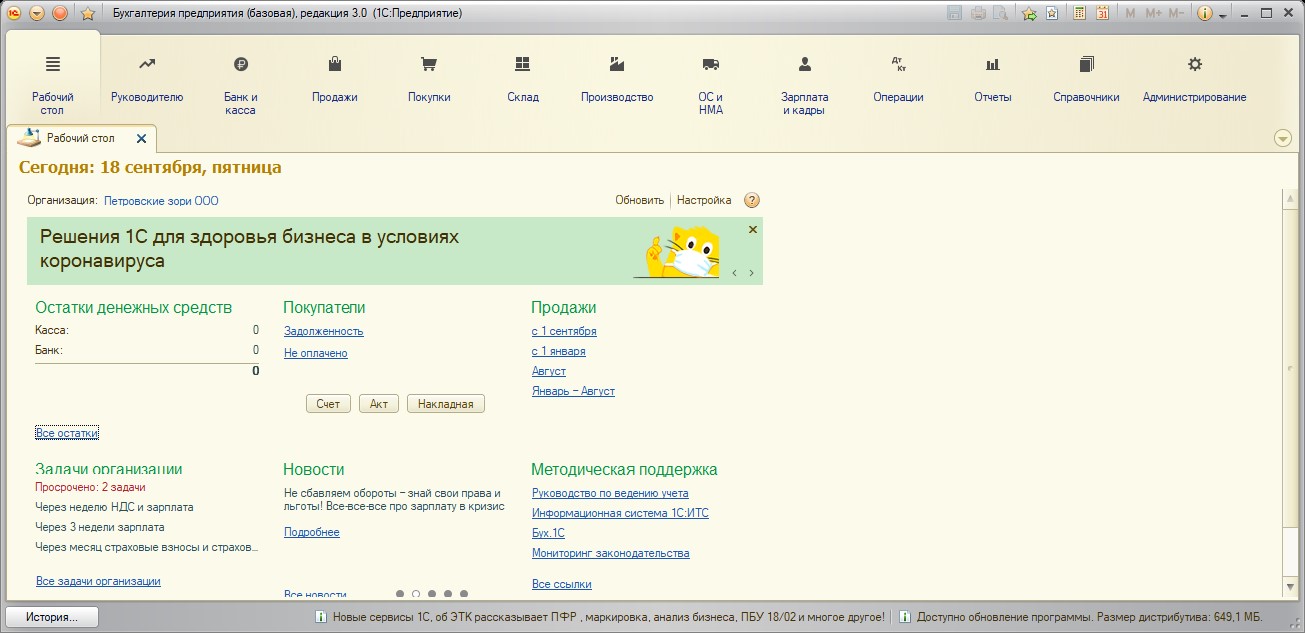The width and height of the screenshot is (1305, 633).
Task: Open the calendar icon showing 31
Action: (x=1103, y=14)
